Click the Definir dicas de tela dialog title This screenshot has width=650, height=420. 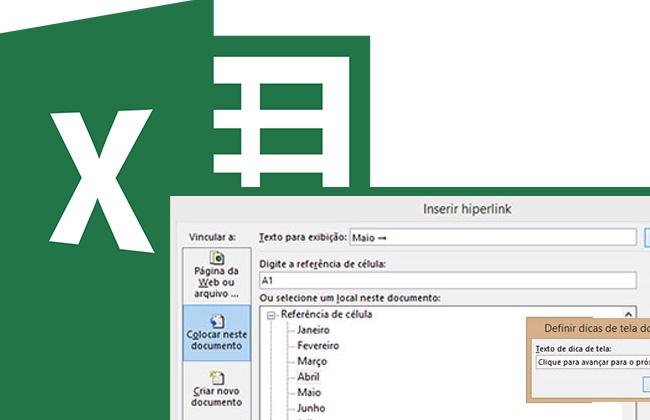point(597,328)
